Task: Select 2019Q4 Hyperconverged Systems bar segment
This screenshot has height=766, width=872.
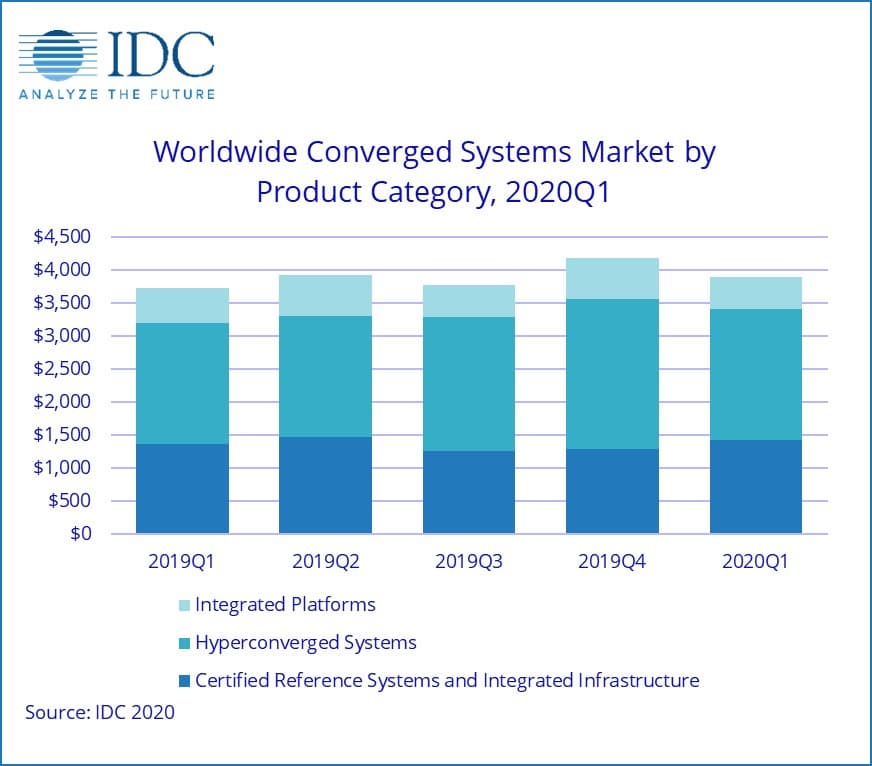Action: tap(612, 374)
